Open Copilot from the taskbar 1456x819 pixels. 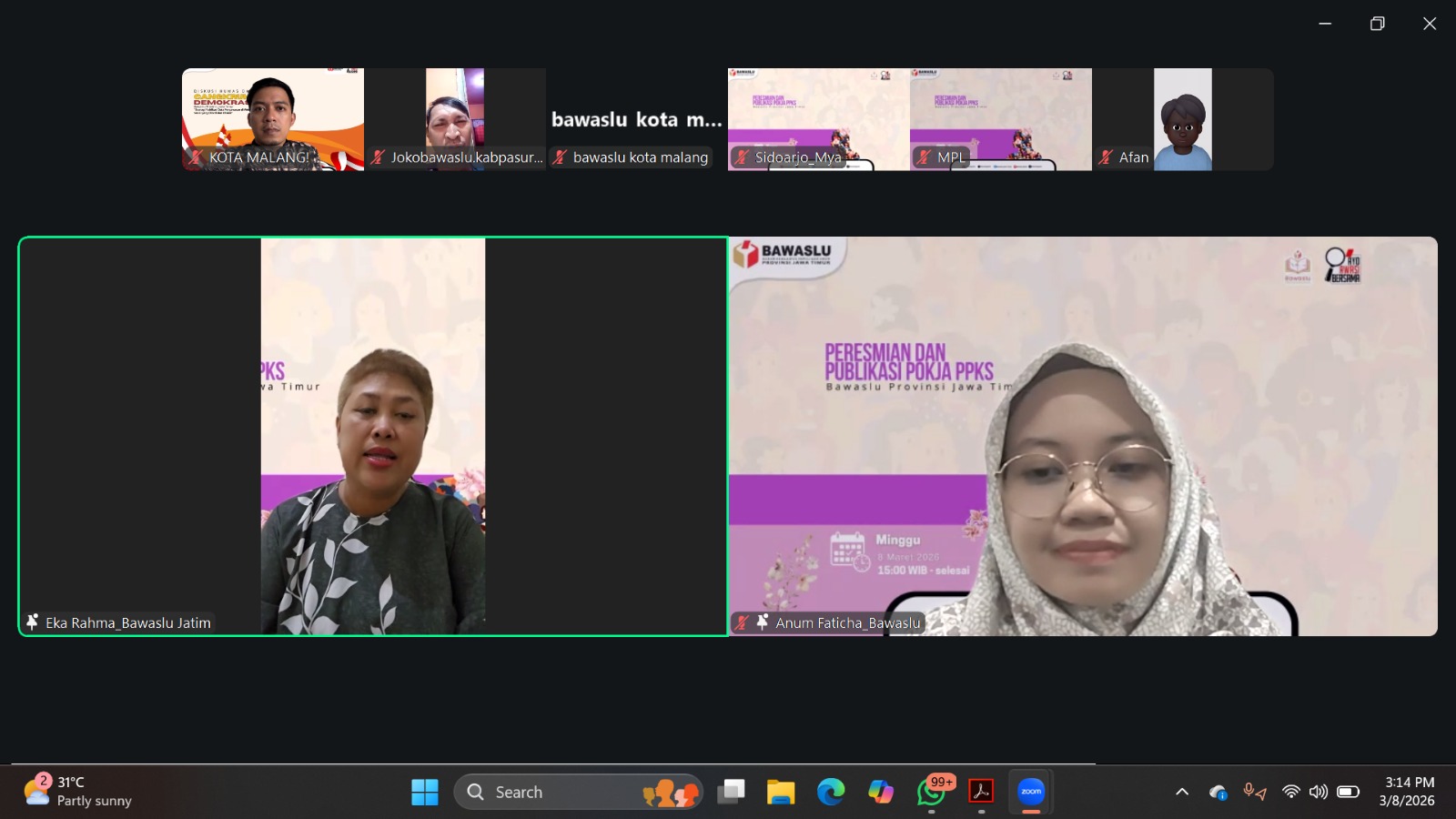881,792
